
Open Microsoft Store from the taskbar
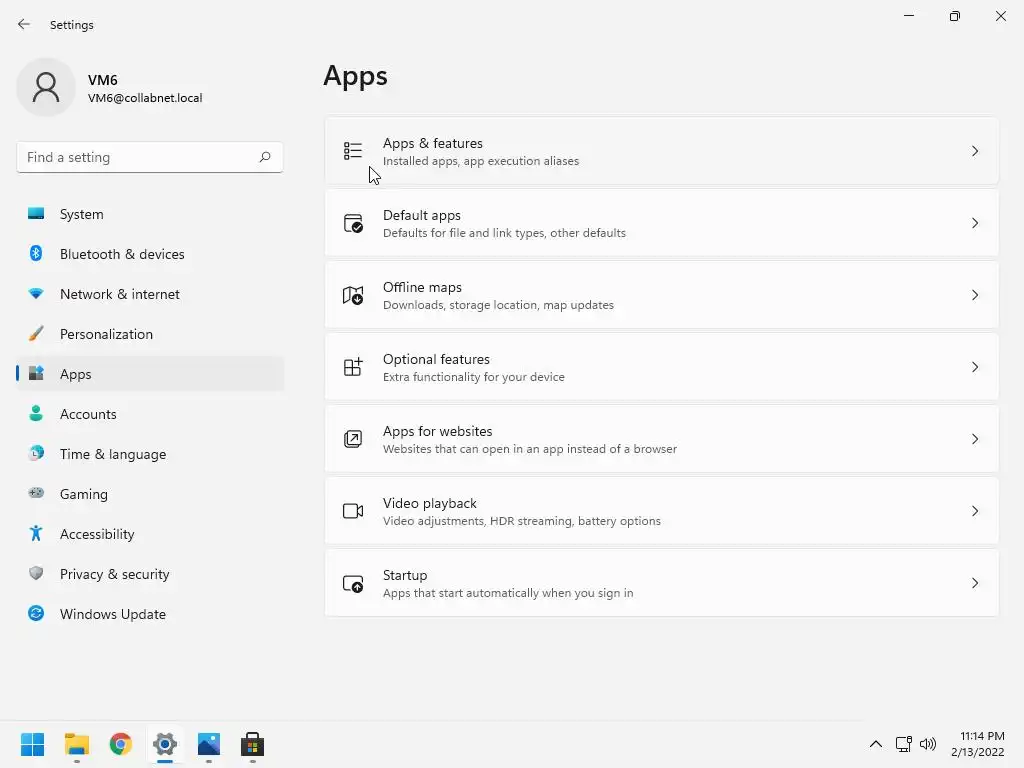(253, 744)
